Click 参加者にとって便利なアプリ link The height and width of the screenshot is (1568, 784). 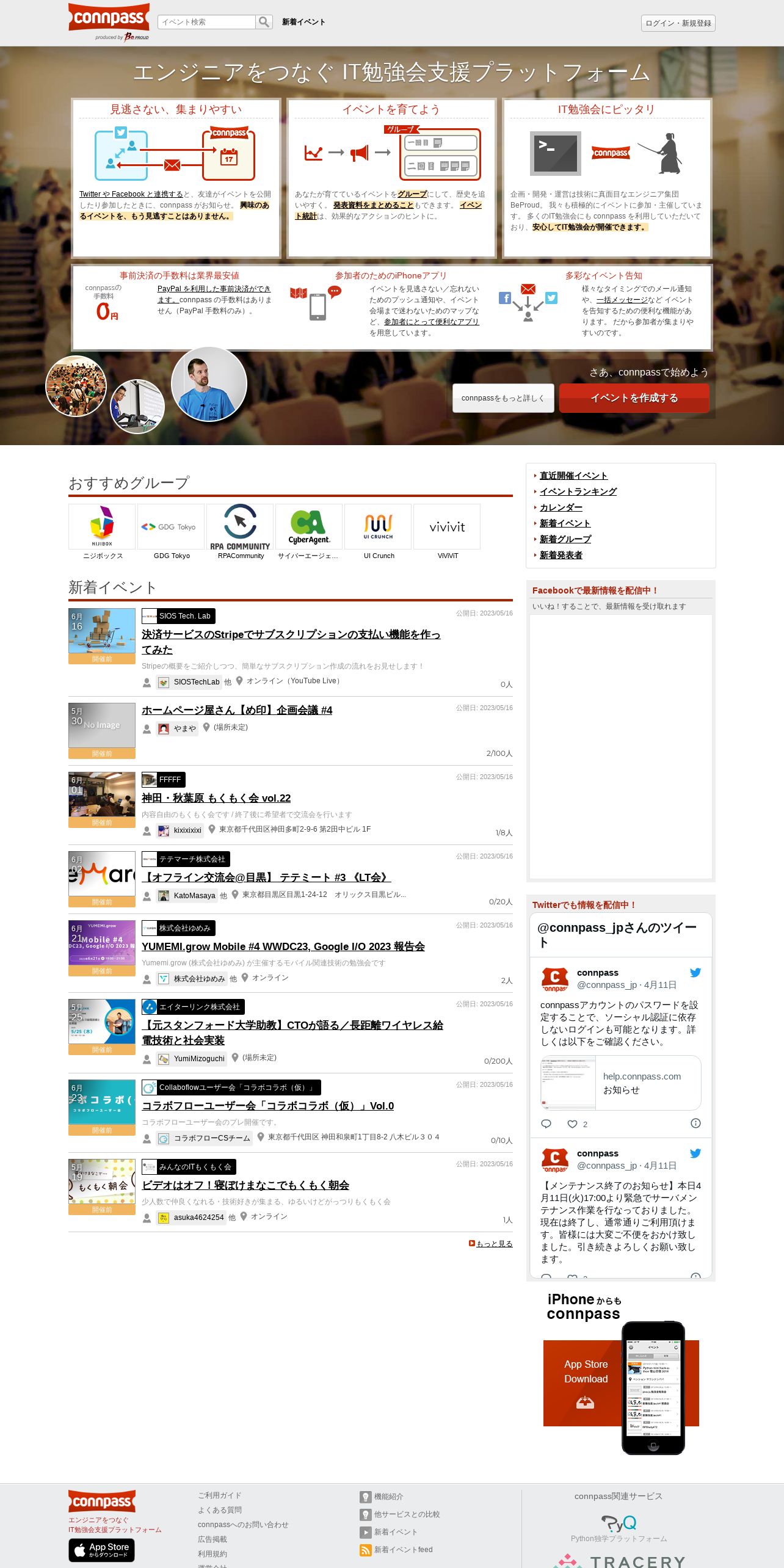432,322
